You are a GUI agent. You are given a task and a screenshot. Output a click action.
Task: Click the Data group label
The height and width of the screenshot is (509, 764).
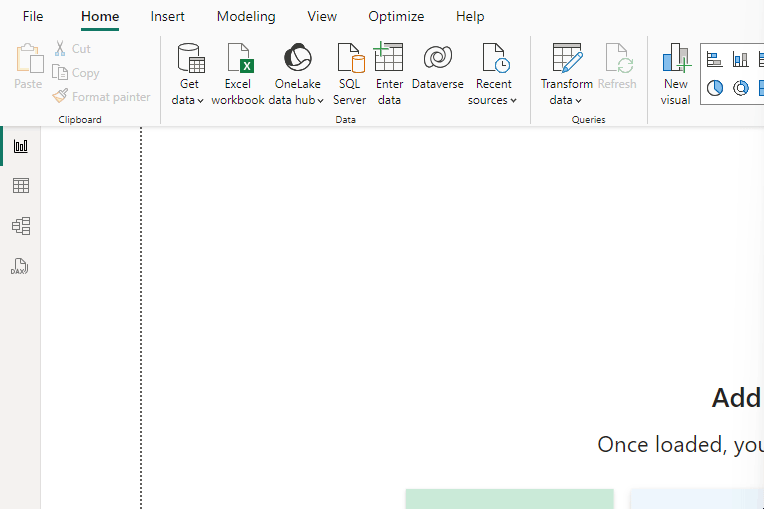(x=345, y=120)
